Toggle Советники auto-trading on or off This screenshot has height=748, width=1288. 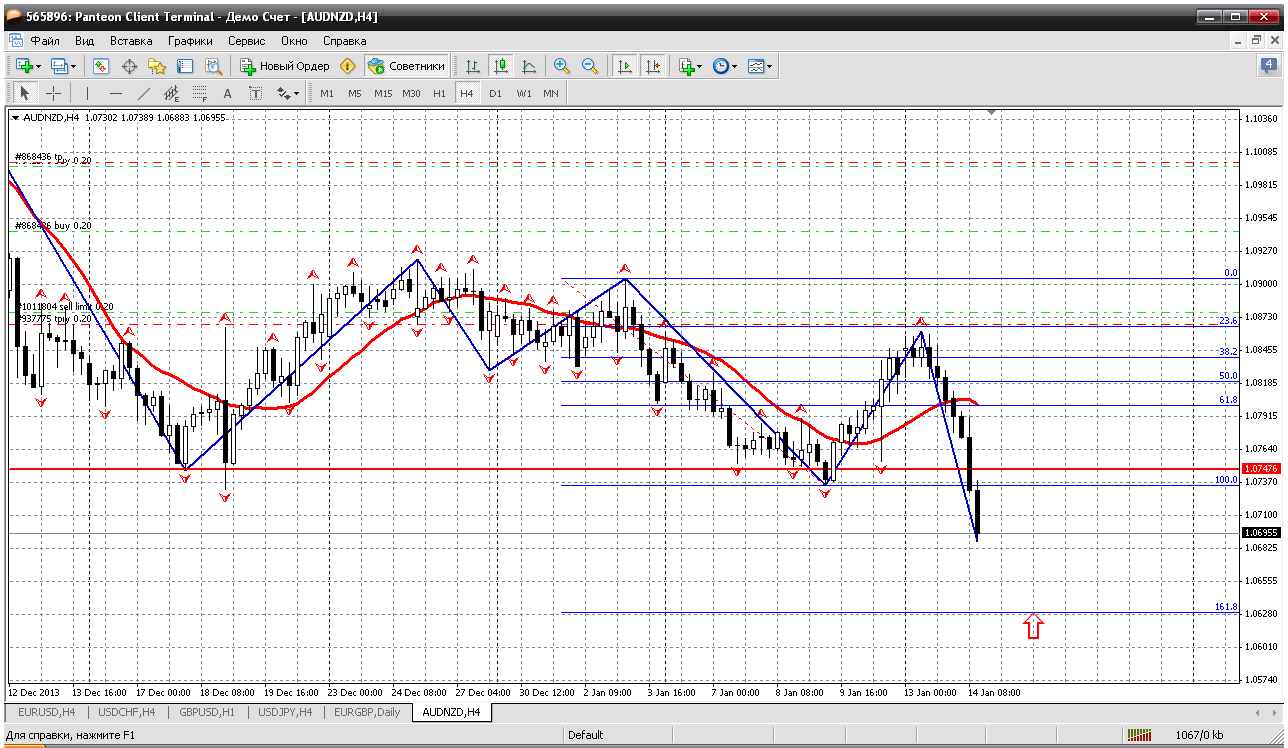tap(407, 66)
